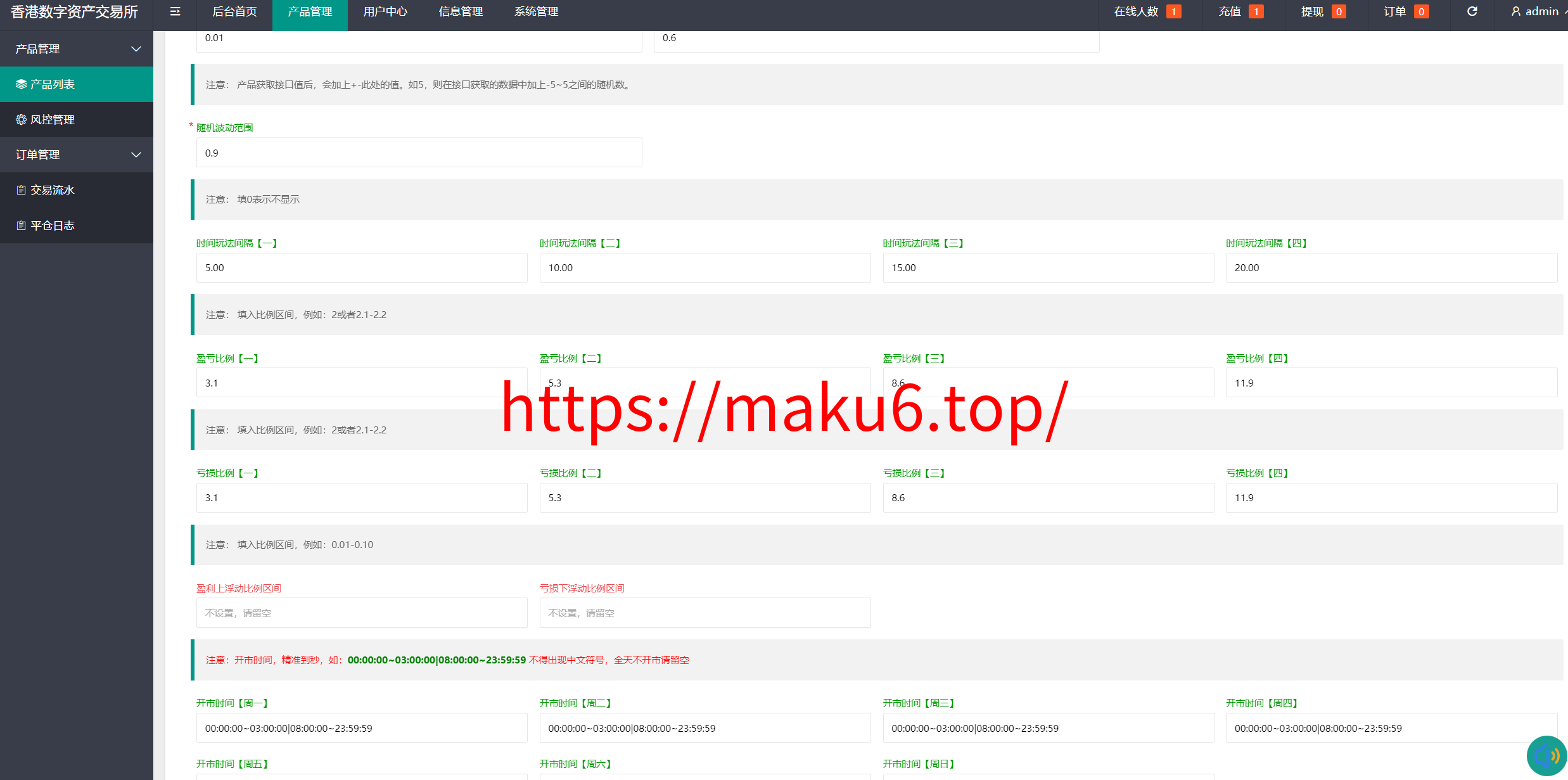This screenshot has width=1568, height=780.
Task: Open the 系统管理 top menu
Action: pyautogui.click(x=536, y=11)
